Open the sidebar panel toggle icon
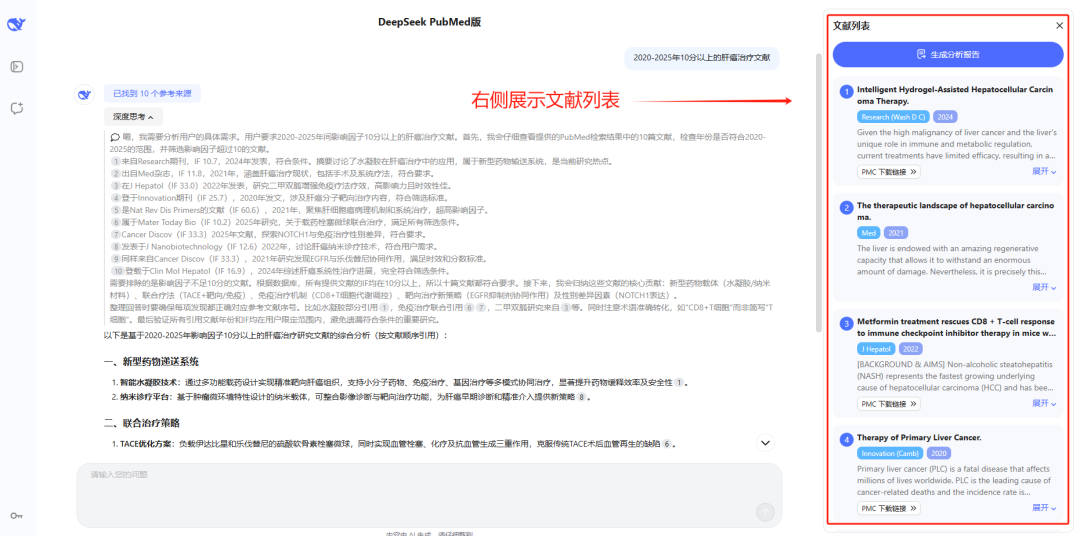 [x=17, y=67]
